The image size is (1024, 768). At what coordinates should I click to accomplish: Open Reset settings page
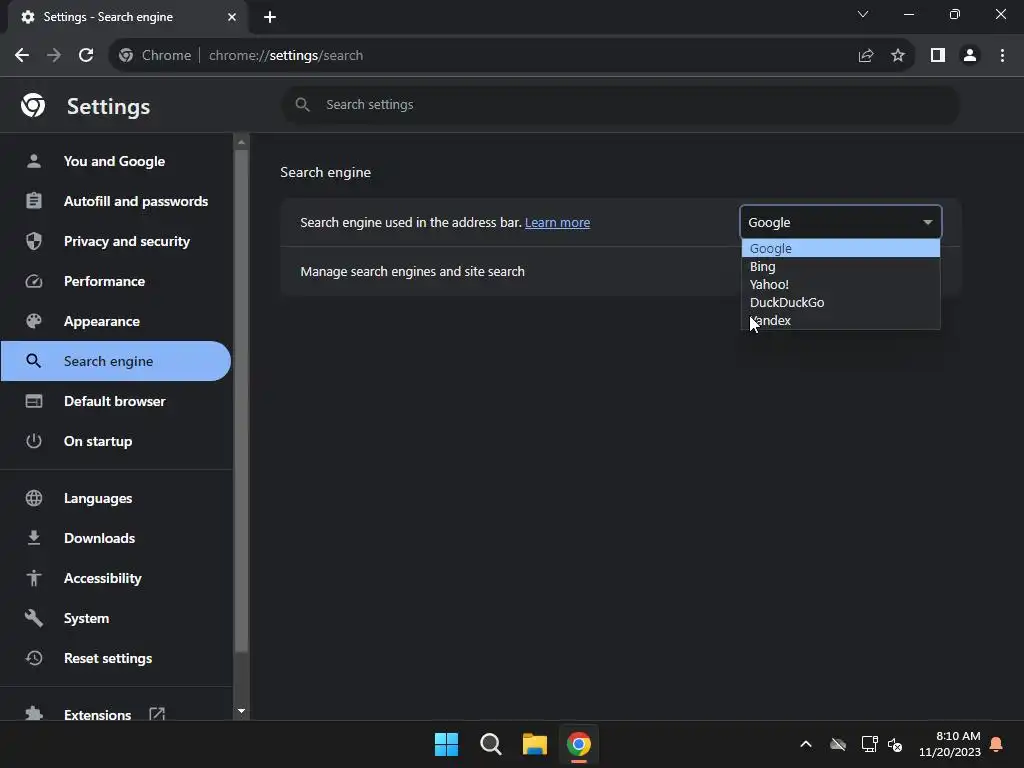click(x=116, y=658)
